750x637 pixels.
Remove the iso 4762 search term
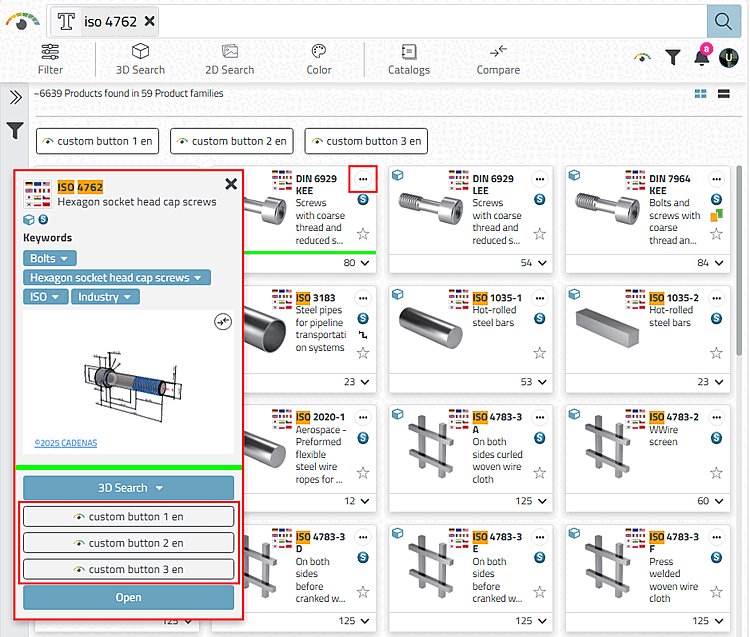click(x=150, y=22)
